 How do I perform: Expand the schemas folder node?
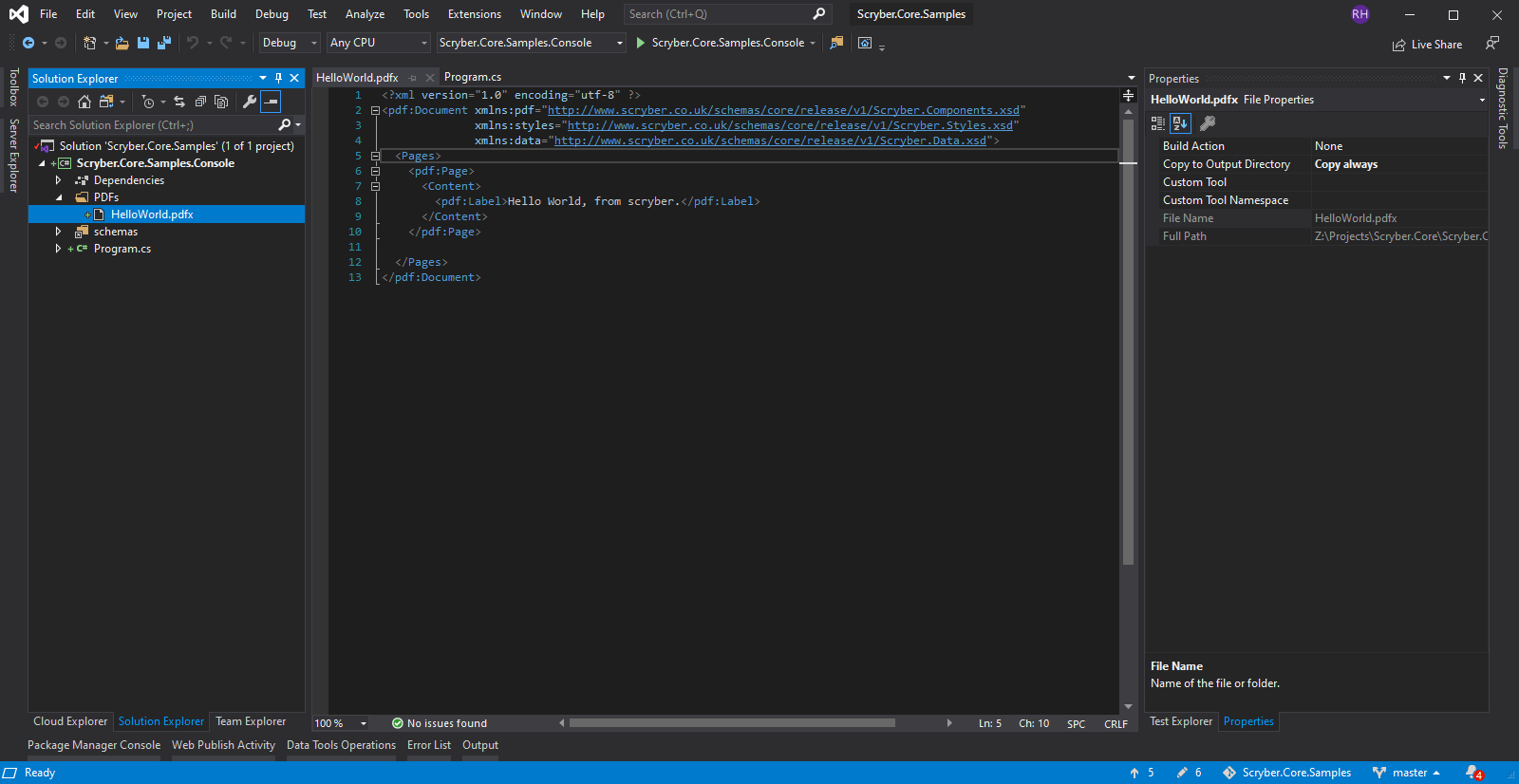pyautogui.click(x=58, y=232)
